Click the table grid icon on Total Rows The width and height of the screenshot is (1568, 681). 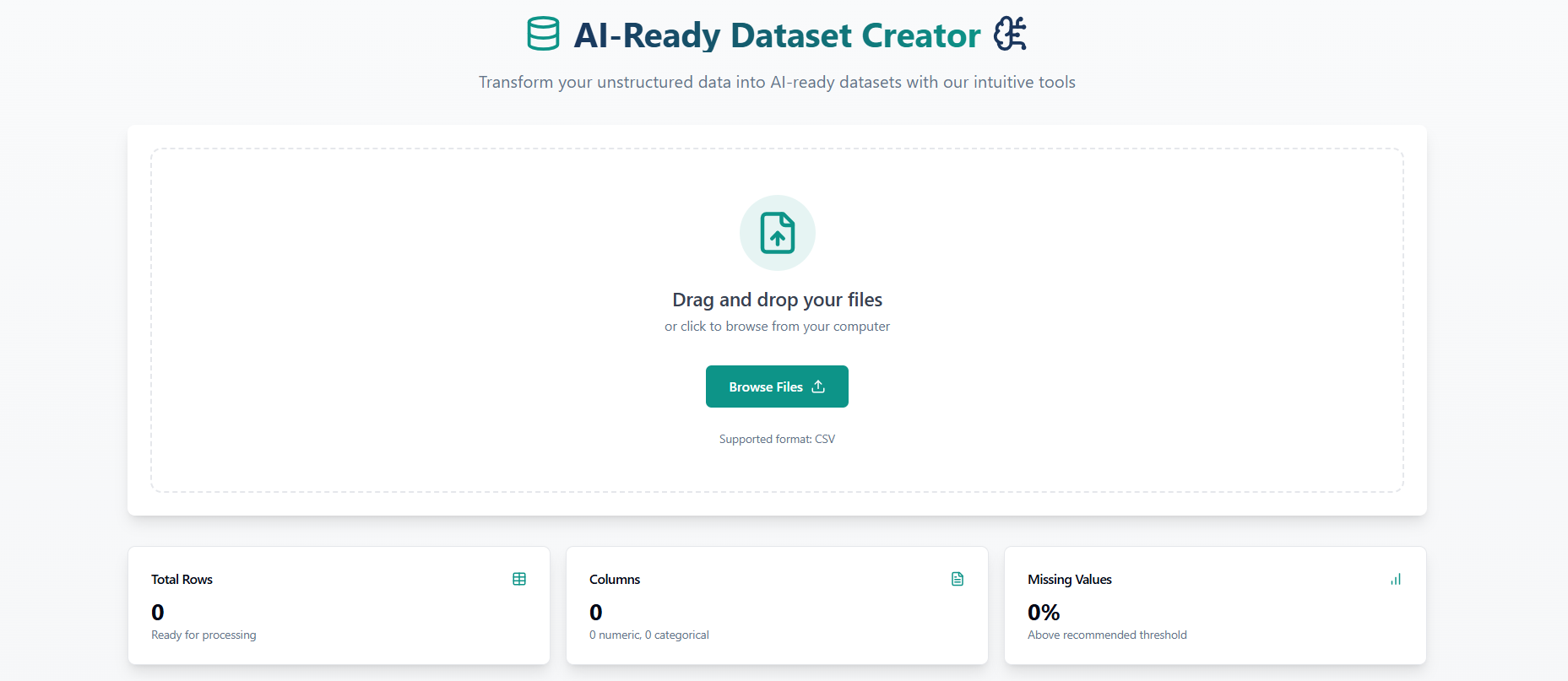click(519, 579)
